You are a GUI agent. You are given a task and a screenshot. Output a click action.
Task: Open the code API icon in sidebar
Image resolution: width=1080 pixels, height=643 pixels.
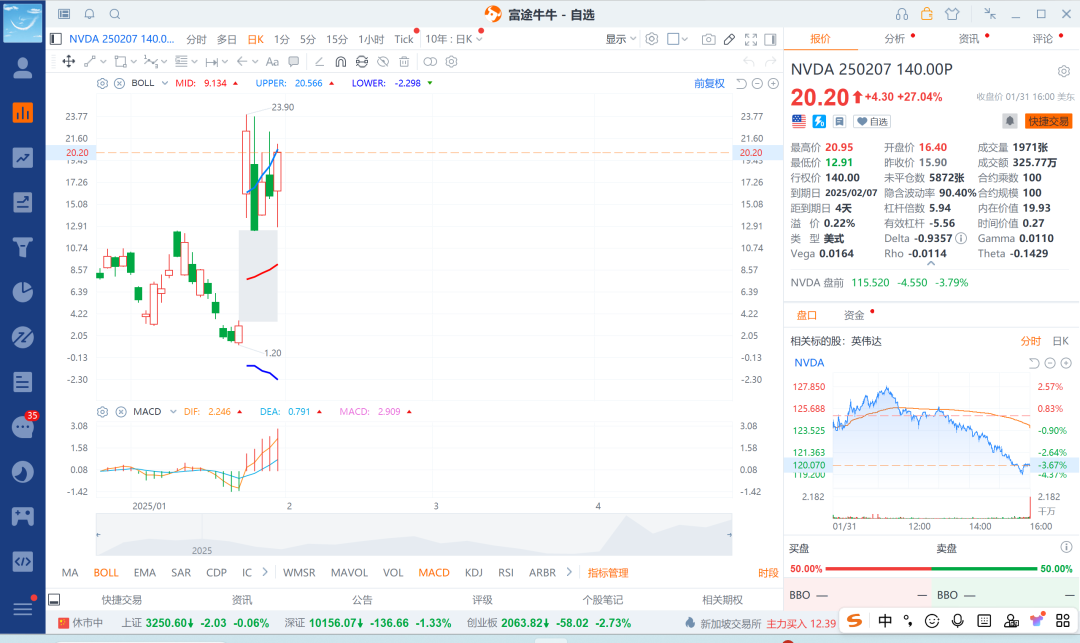click(23, 561)
